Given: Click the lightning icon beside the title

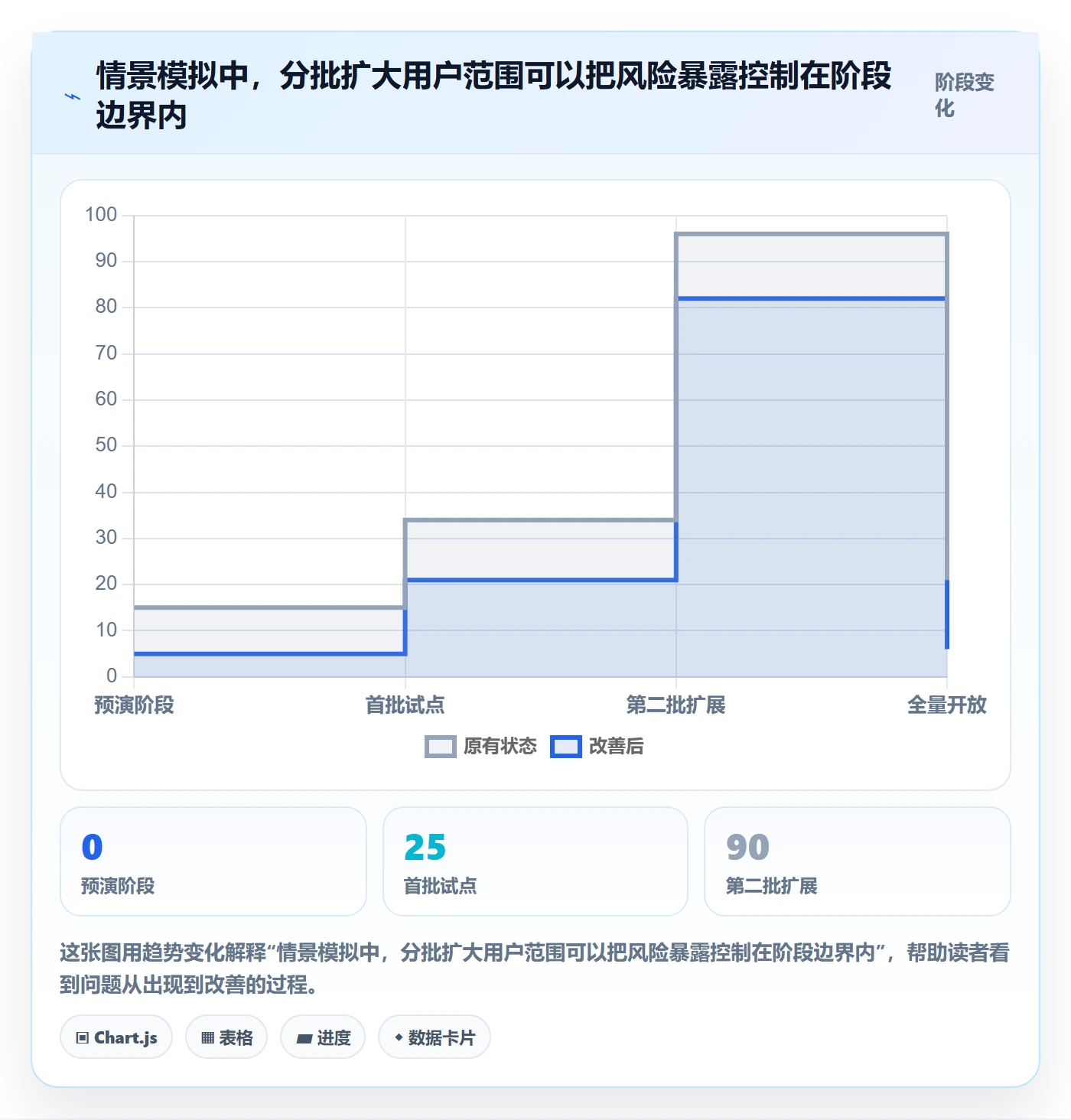Looking at the screenshot, I should click(x=73, y=96).
